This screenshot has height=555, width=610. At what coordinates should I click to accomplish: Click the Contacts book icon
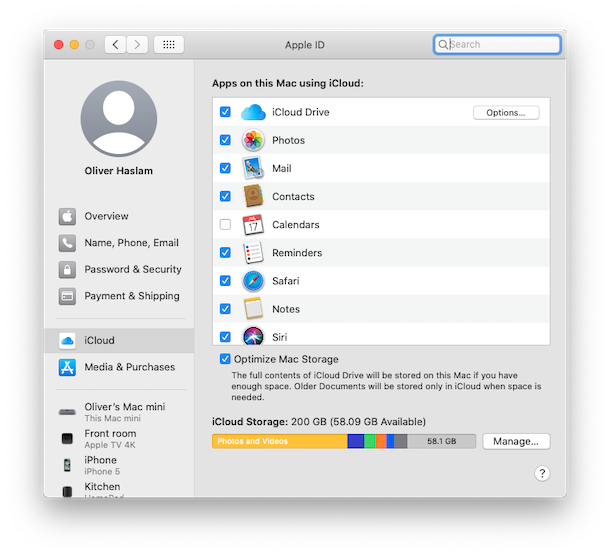coord(253,197)
